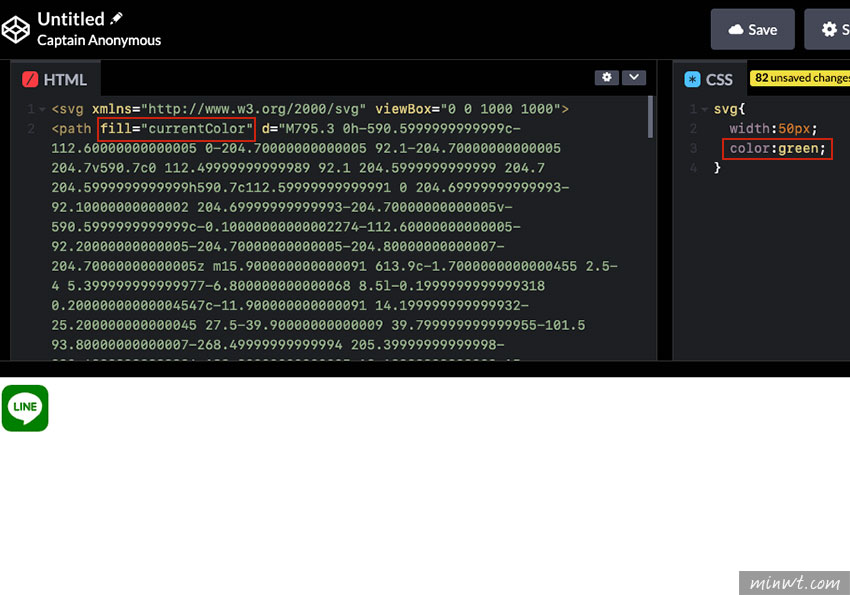Click the cloud icon on Save button
Screen dimensions: 850x595
pyautogui.click(x=736, y=29)
